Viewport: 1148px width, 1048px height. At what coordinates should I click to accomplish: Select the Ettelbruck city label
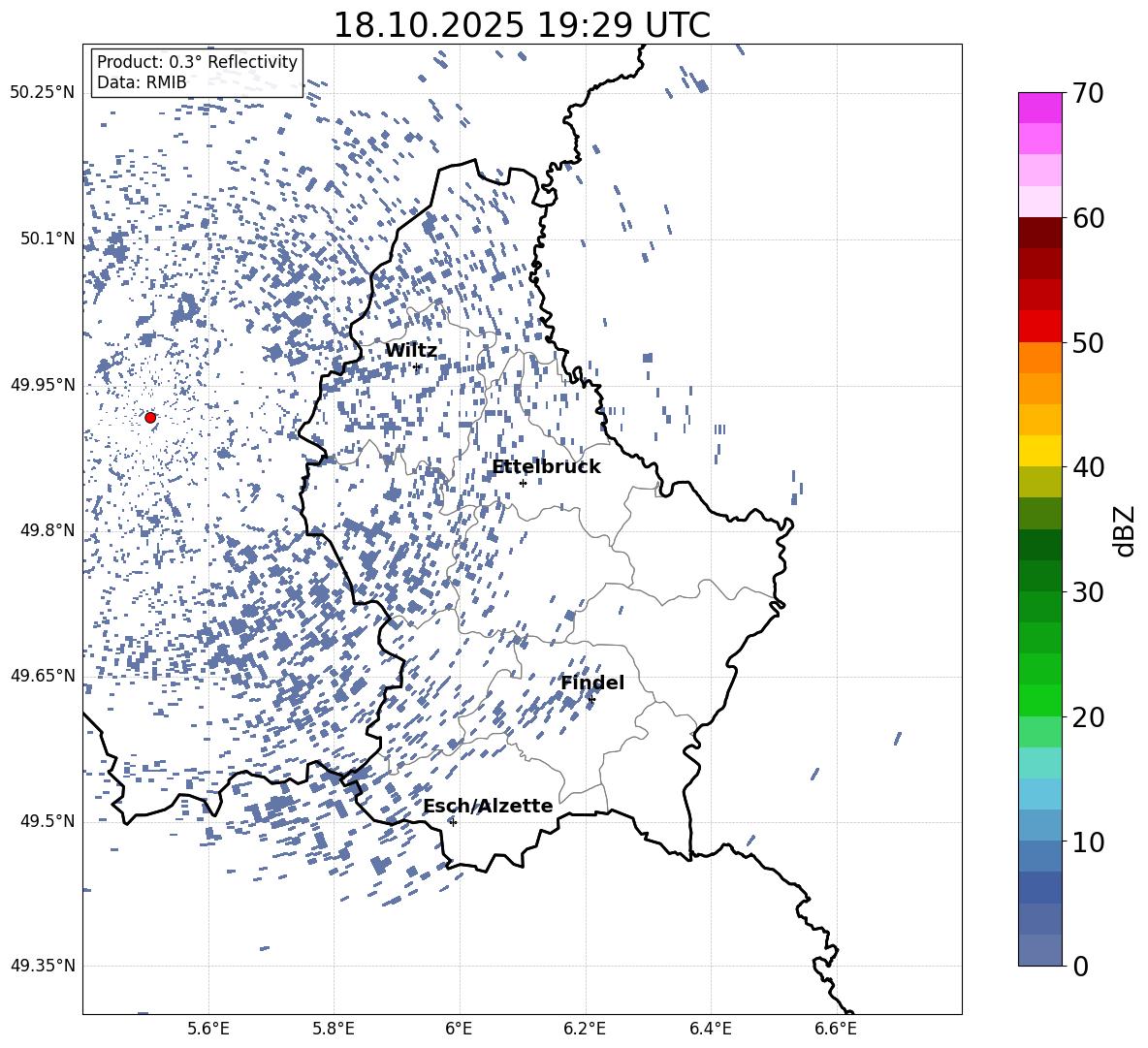point(546,467)
